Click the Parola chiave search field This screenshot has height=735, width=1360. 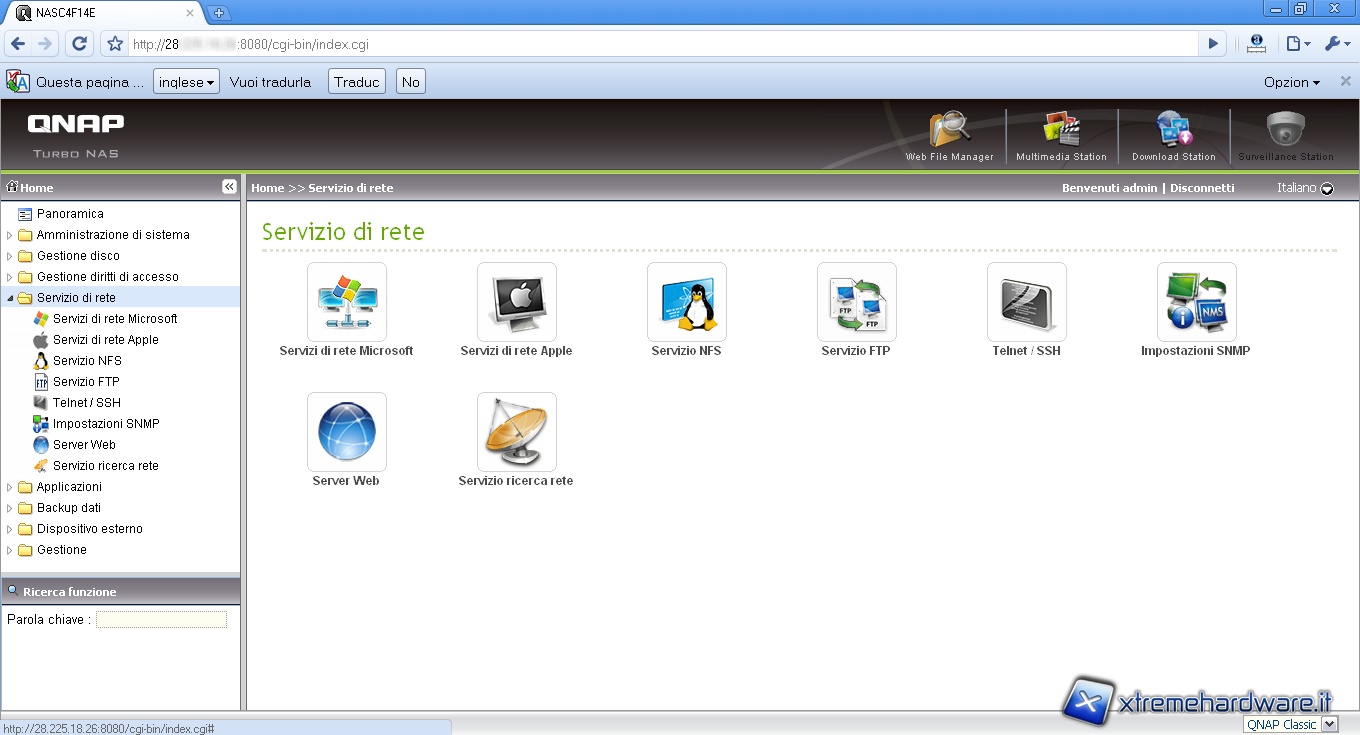[x=161, y=620]
